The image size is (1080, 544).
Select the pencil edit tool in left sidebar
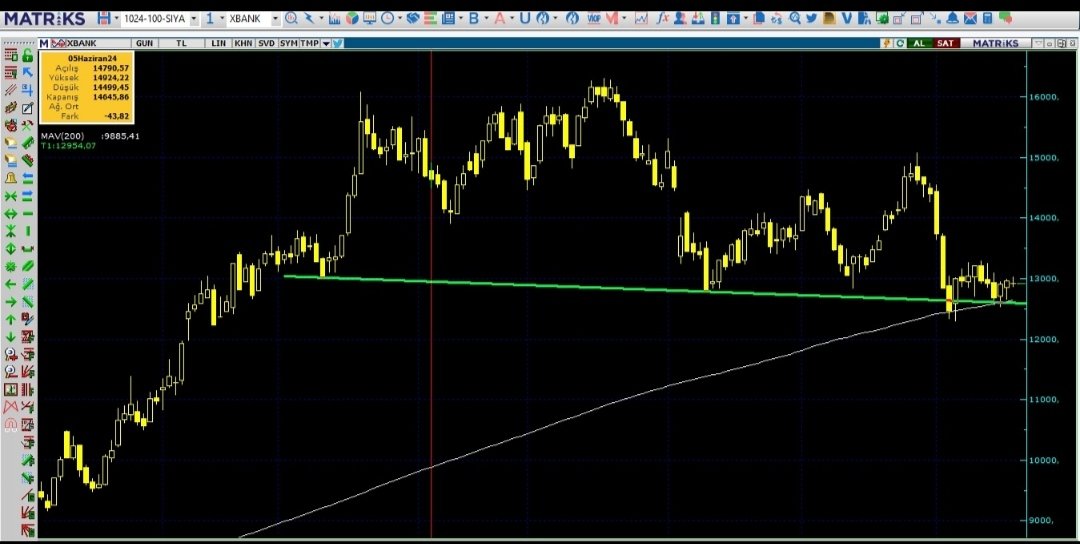point(28,108)
